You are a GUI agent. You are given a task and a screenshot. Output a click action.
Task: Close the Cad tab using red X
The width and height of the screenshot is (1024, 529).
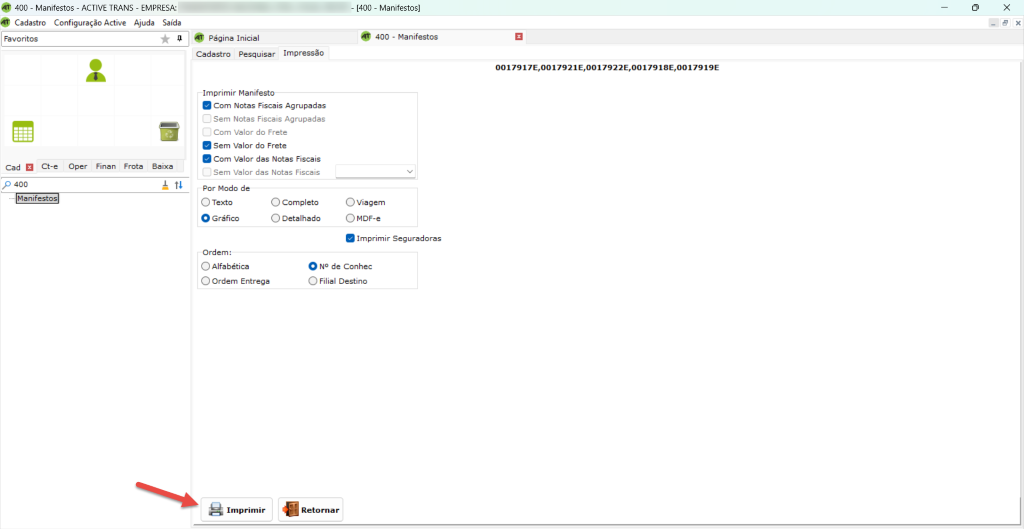[x=30, y=167]
